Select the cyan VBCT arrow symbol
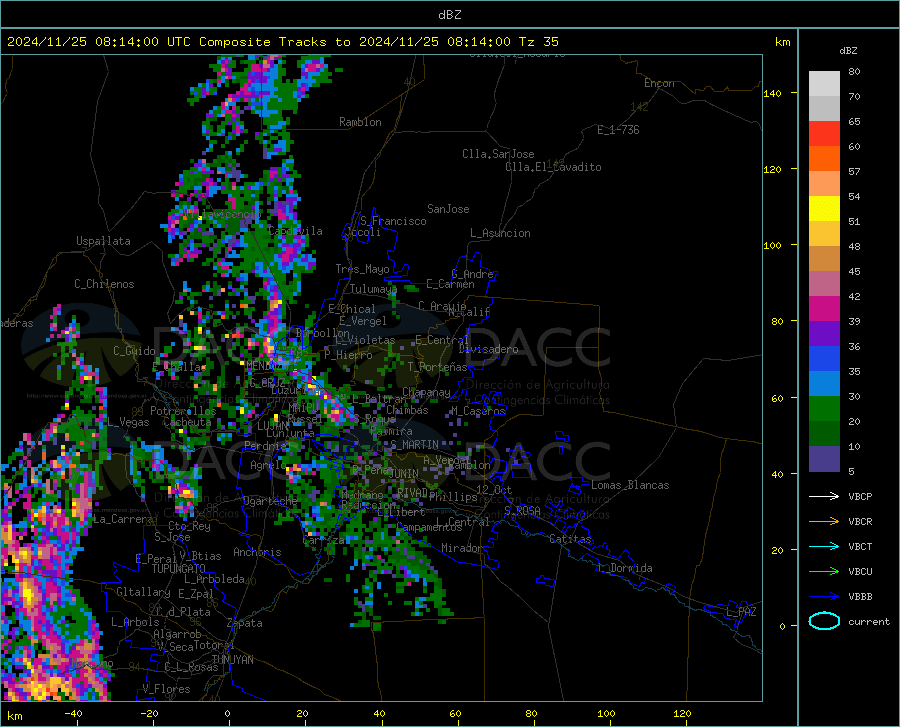900x727 pixels. pyautogui.click(x=824, y=546)
